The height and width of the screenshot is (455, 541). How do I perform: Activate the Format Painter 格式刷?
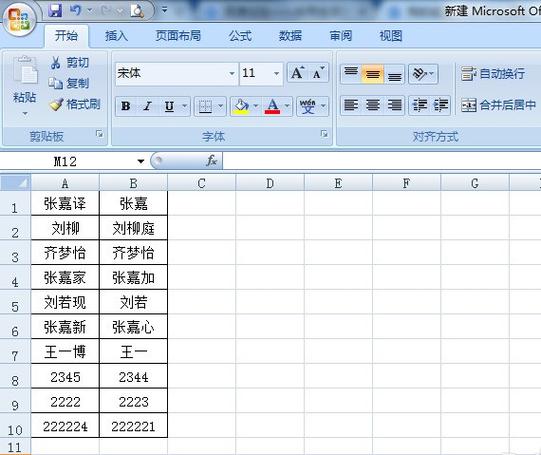(x=75, y=104)
